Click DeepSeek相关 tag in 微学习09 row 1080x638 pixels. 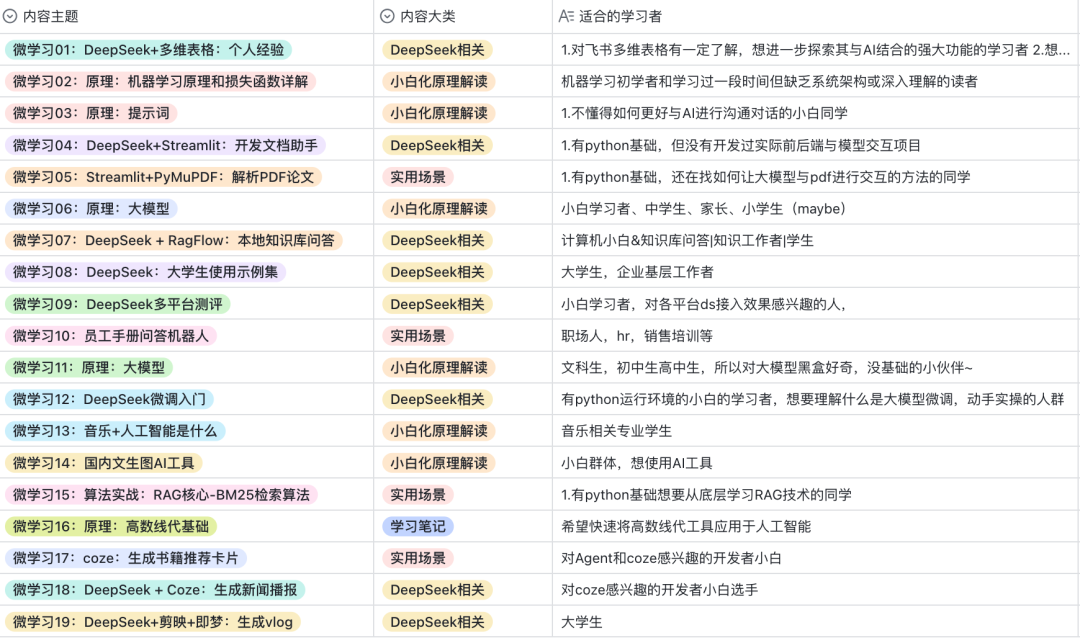[x=437, y=304]
